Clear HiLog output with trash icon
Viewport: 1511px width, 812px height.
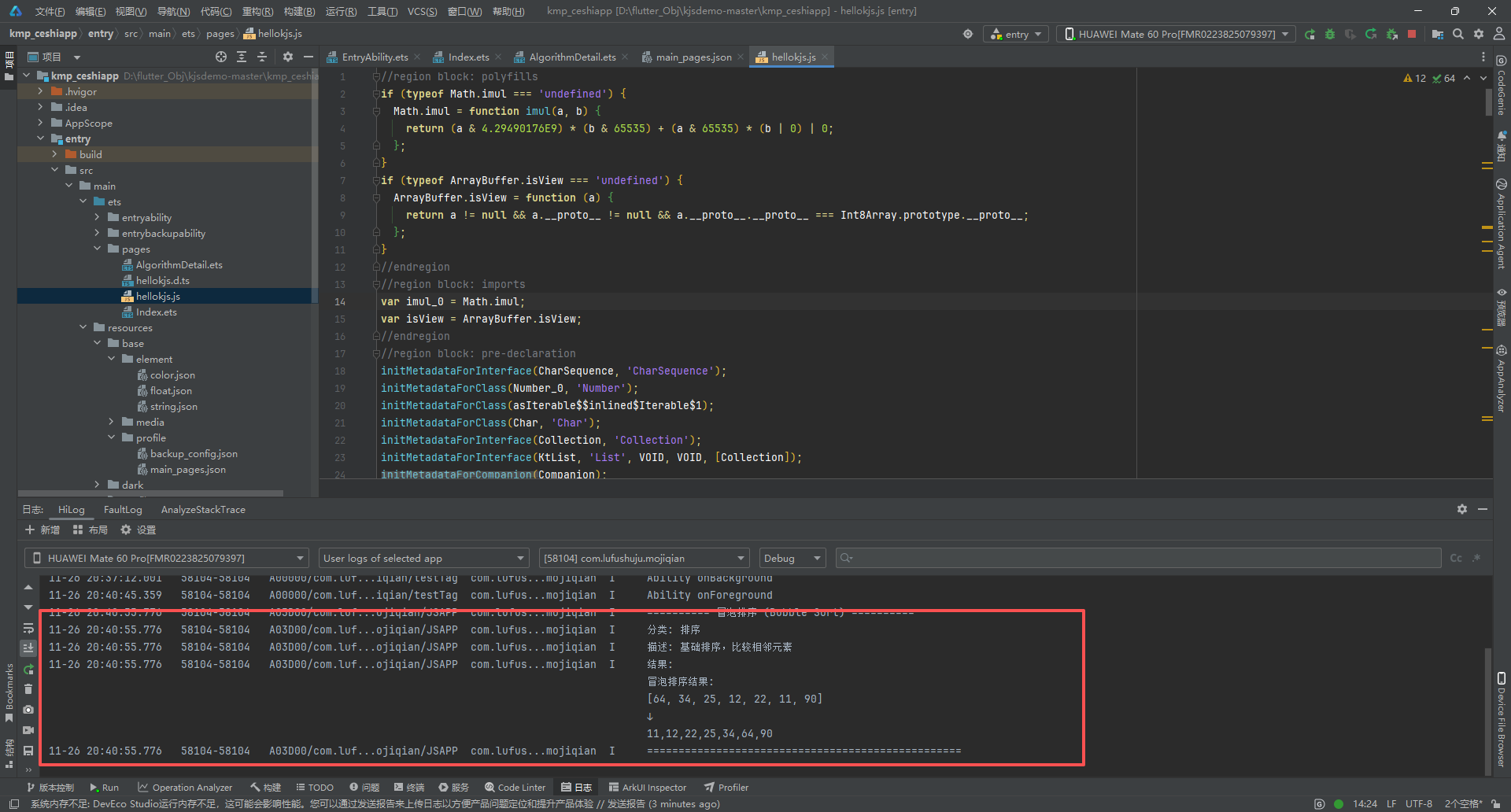coord(28,689)
